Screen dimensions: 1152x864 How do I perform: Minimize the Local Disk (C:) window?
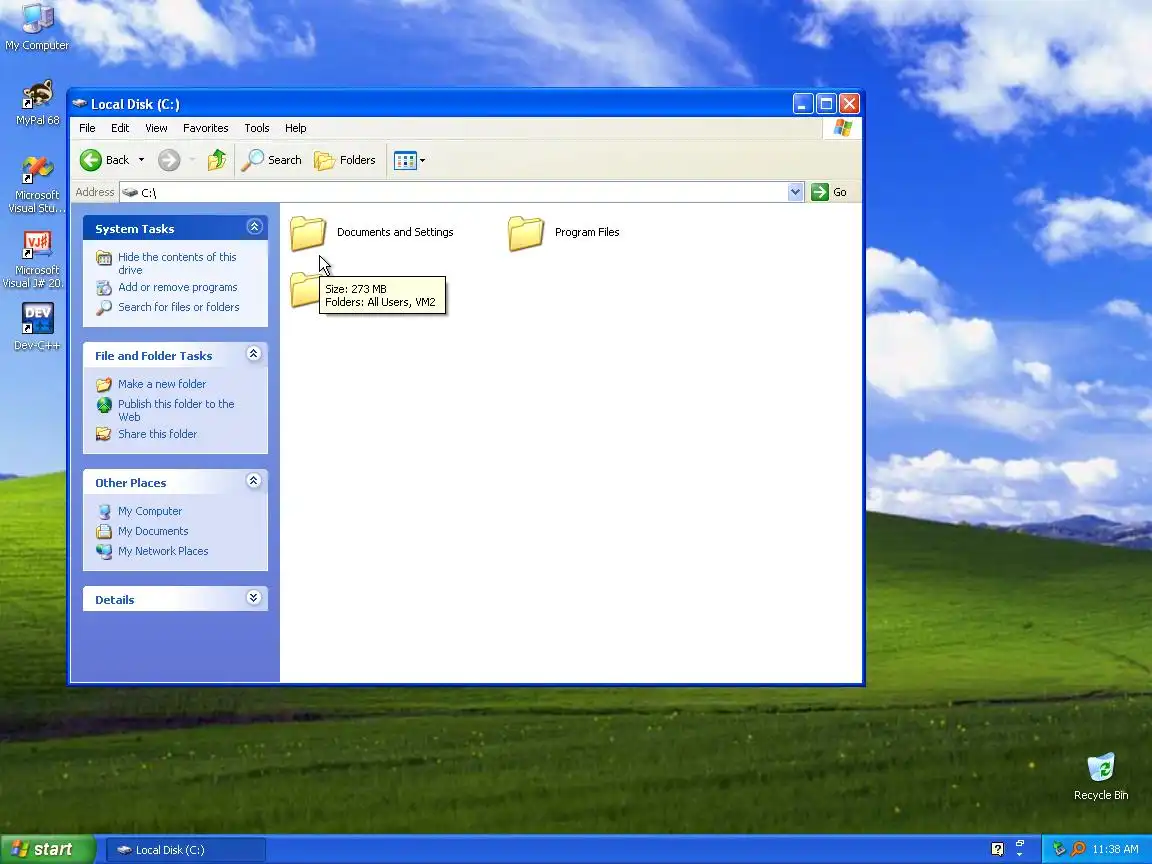point(803,104)
